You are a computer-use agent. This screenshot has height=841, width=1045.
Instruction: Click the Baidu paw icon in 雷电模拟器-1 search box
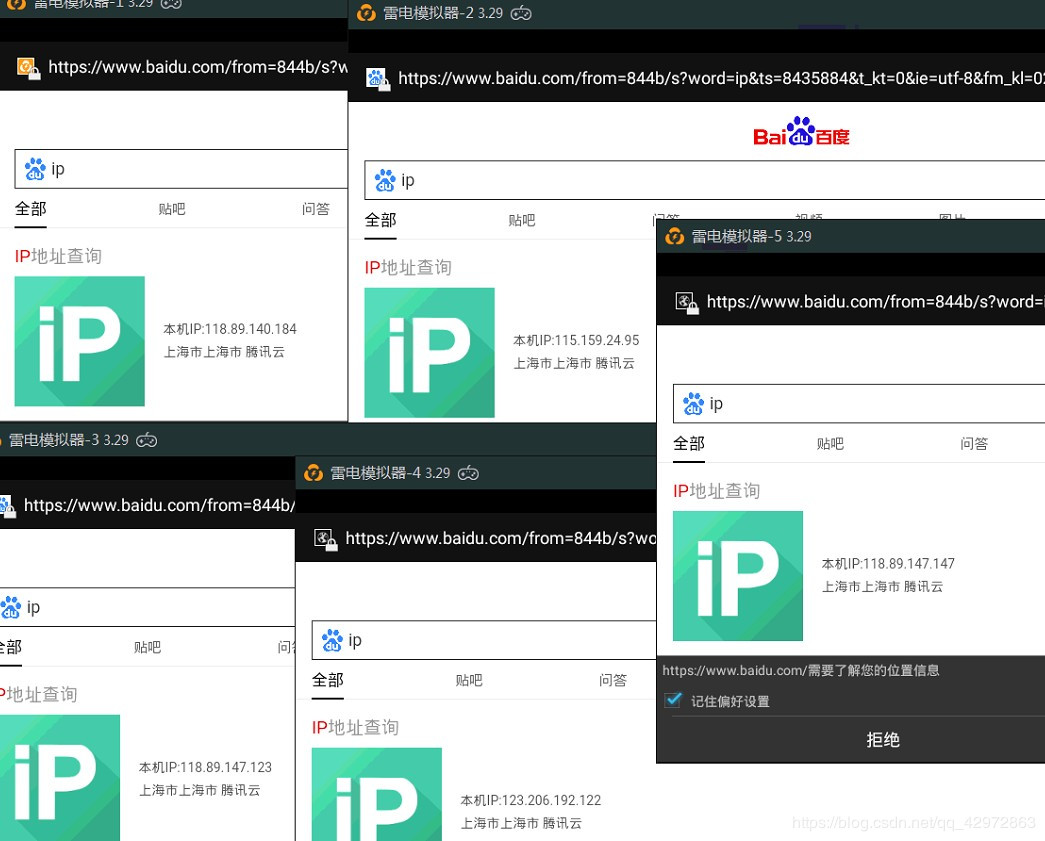pyautogui.click(x=35, y=169)
